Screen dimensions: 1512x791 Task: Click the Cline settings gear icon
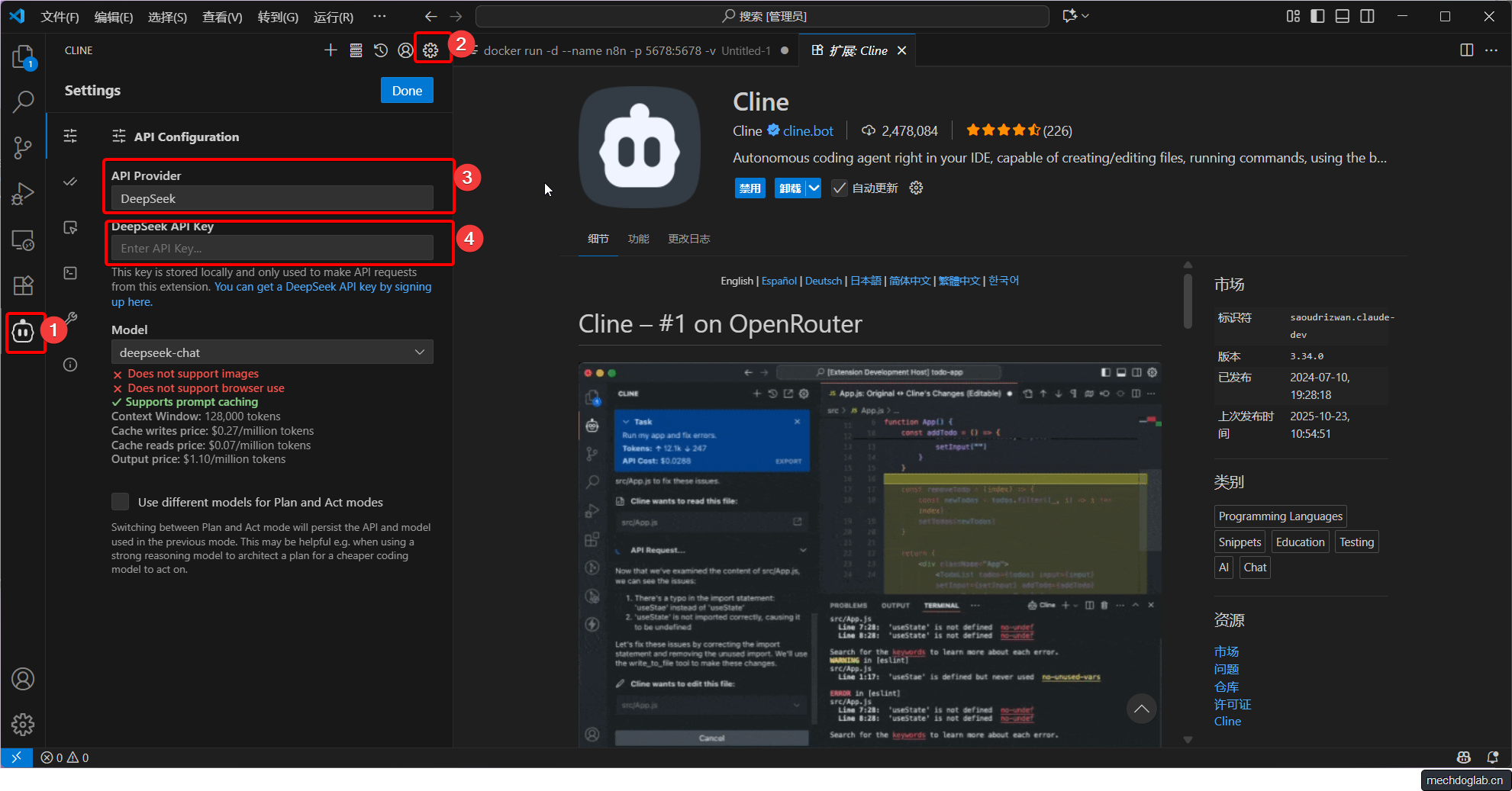click(430, 50)
